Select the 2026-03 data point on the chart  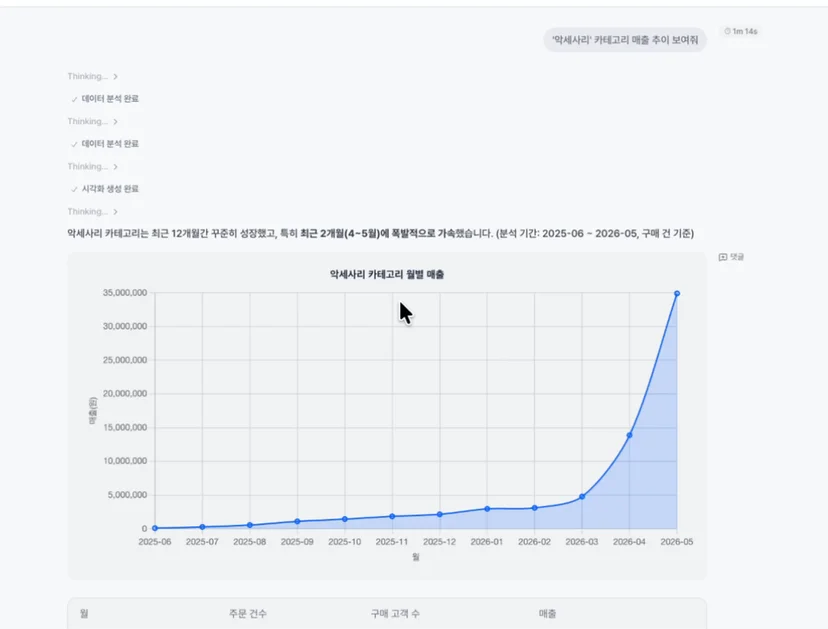[x=582, y=496]
